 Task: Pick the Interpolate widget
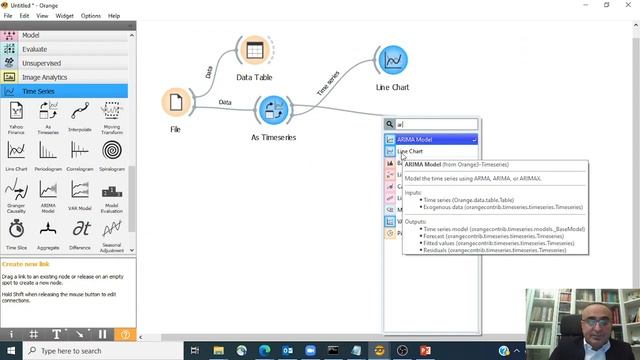pyautogui.click(x=80, y=118)
